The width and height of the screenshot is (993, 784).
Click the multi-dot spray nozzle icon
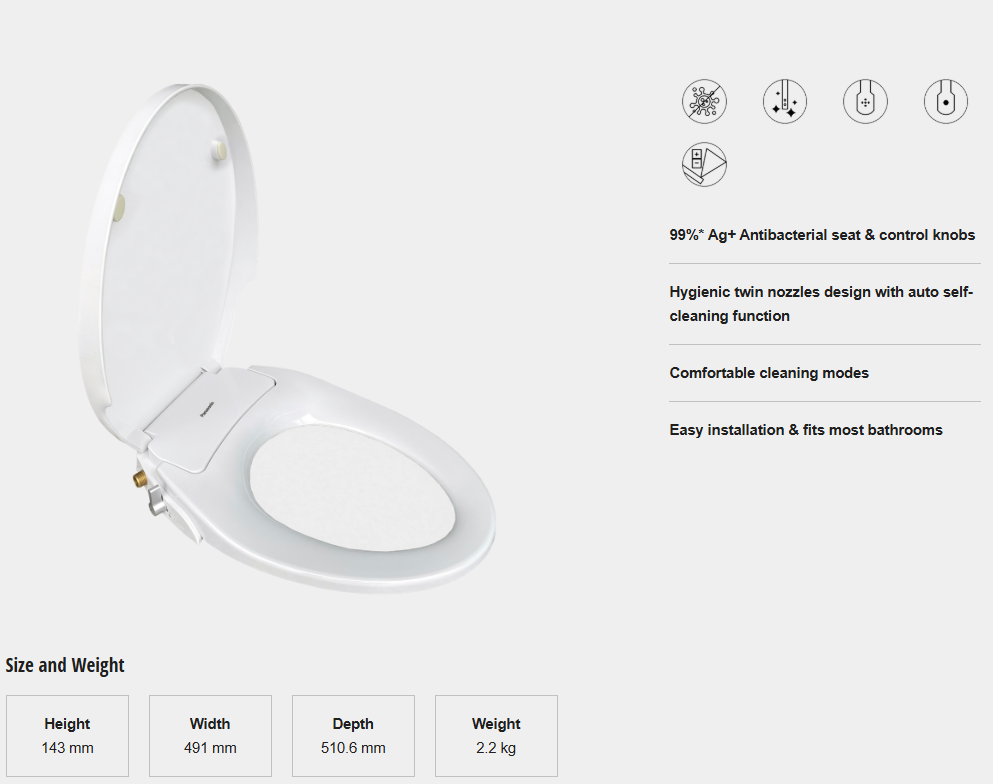(865, 101)
